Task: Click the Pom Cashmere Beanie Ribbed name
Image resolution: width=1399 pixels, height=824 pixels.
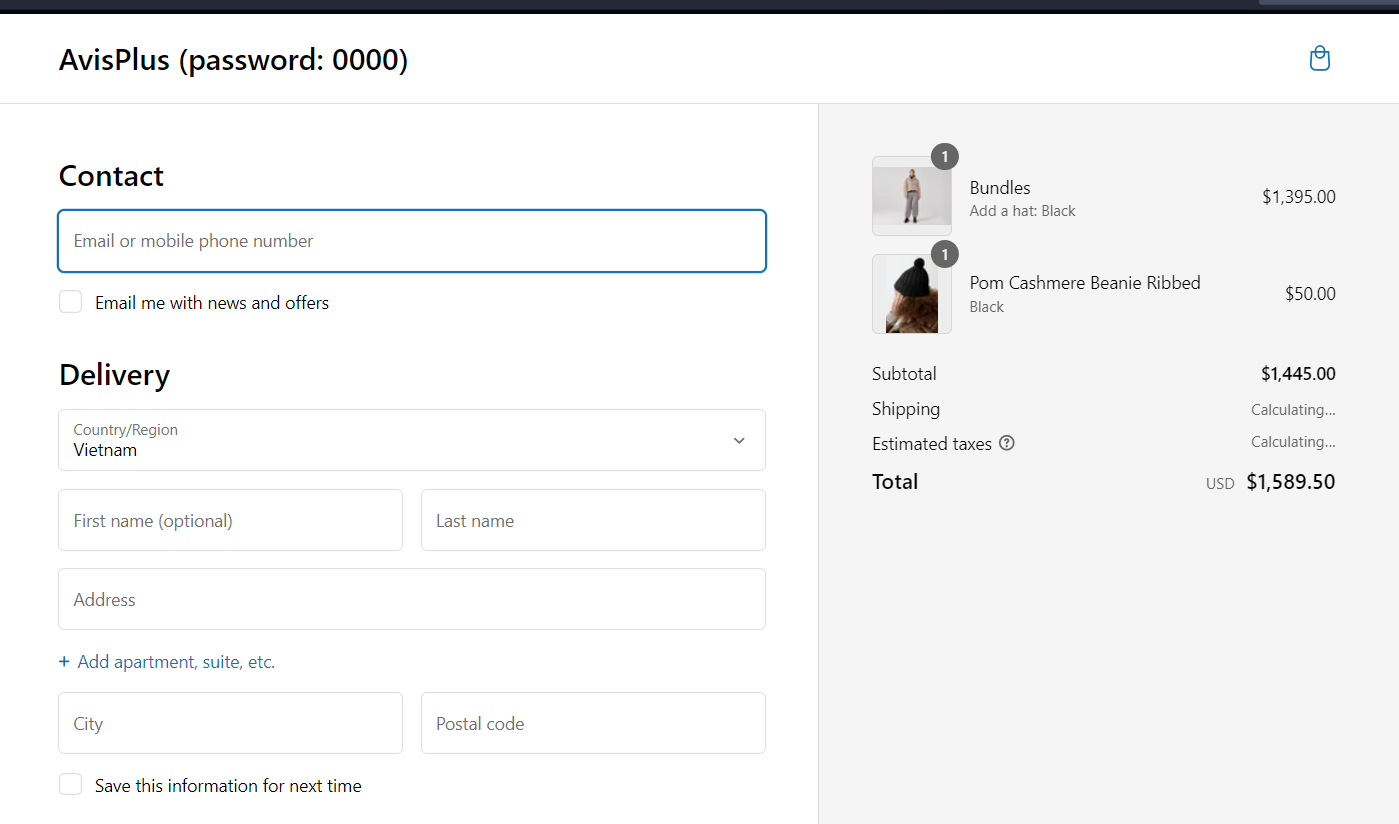Action: [x=1084, y=283]
